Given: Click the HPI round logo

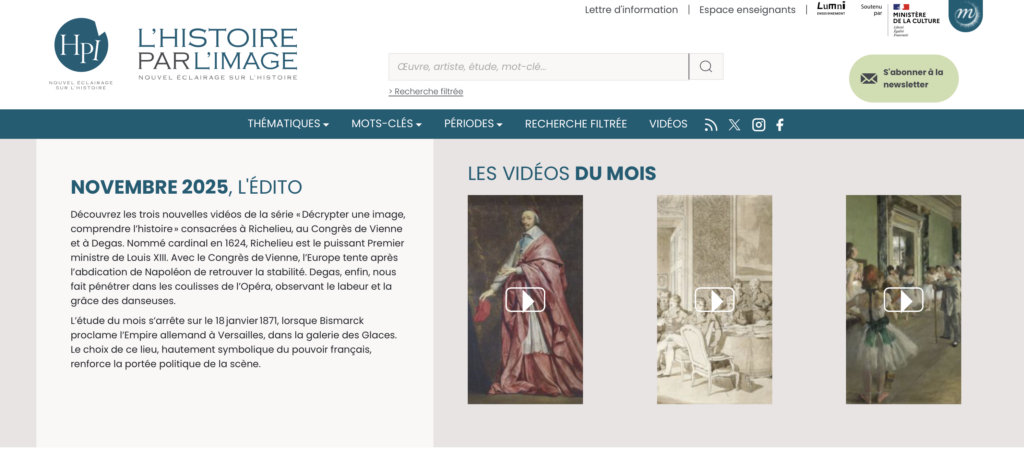Looking at the screenshot, I should pos(81,46).
